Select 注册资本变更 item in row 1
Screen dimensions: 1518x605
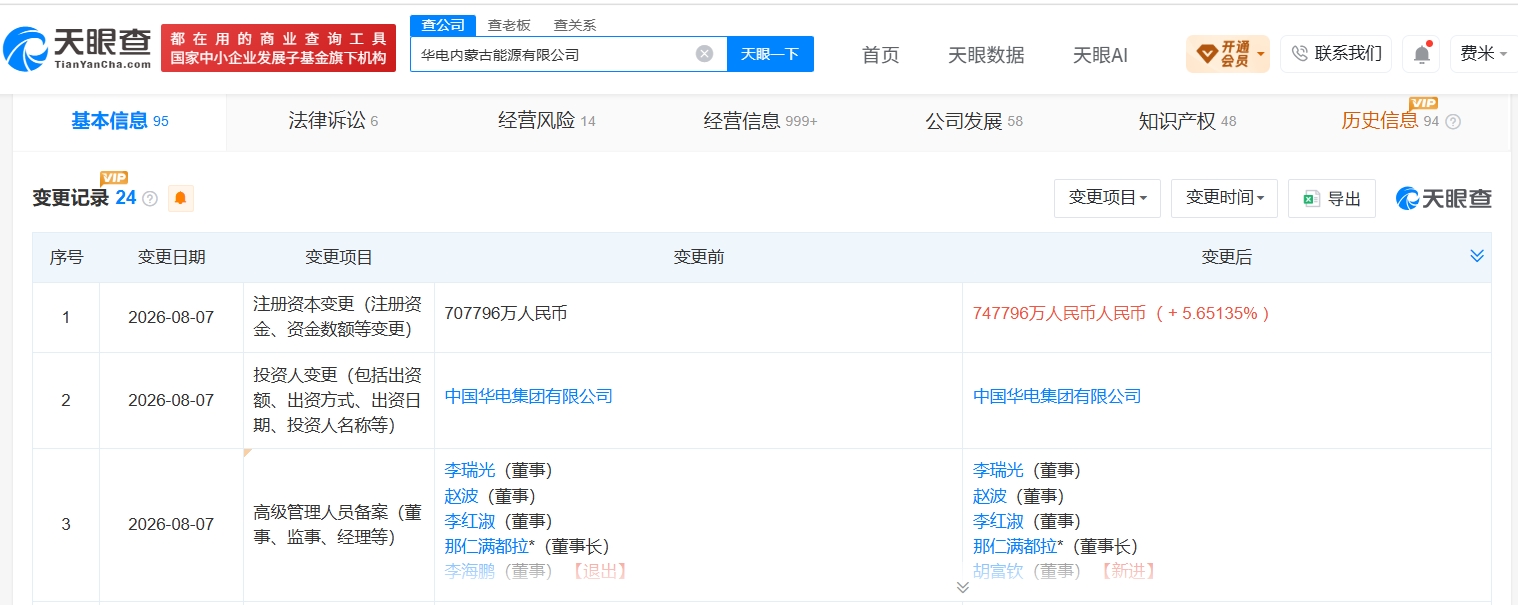(339, 318)
